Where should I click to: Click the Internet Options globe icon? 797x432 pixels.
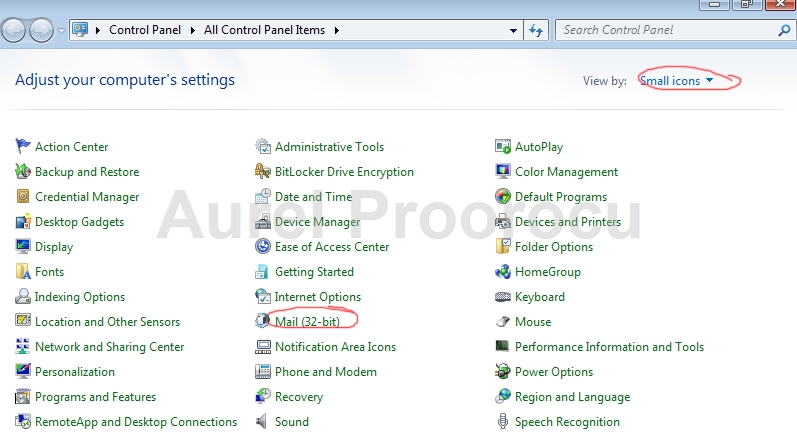(263, 296)
